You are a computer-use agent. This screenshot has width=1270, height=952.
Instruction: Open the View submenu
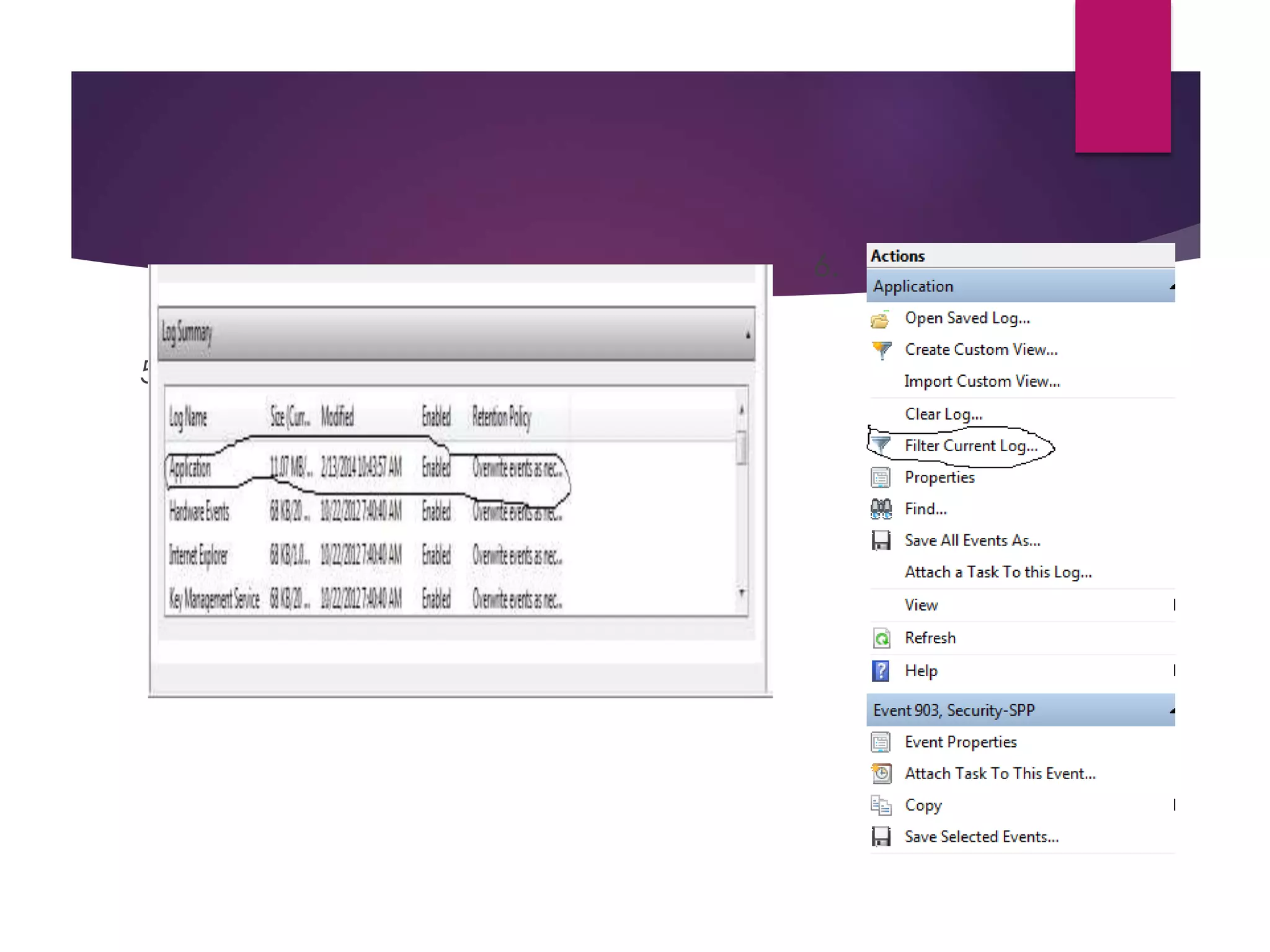point(921,605)
